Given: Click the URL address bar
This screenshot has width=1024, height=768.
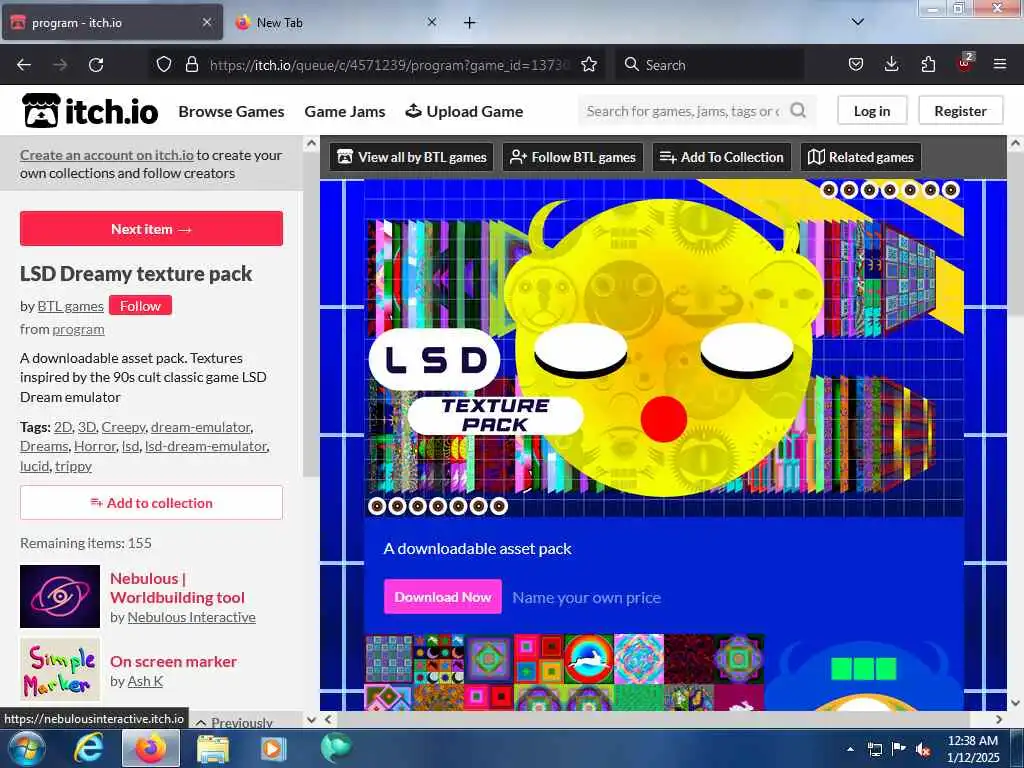Looking at the screenshot, I should click(389, 65).
